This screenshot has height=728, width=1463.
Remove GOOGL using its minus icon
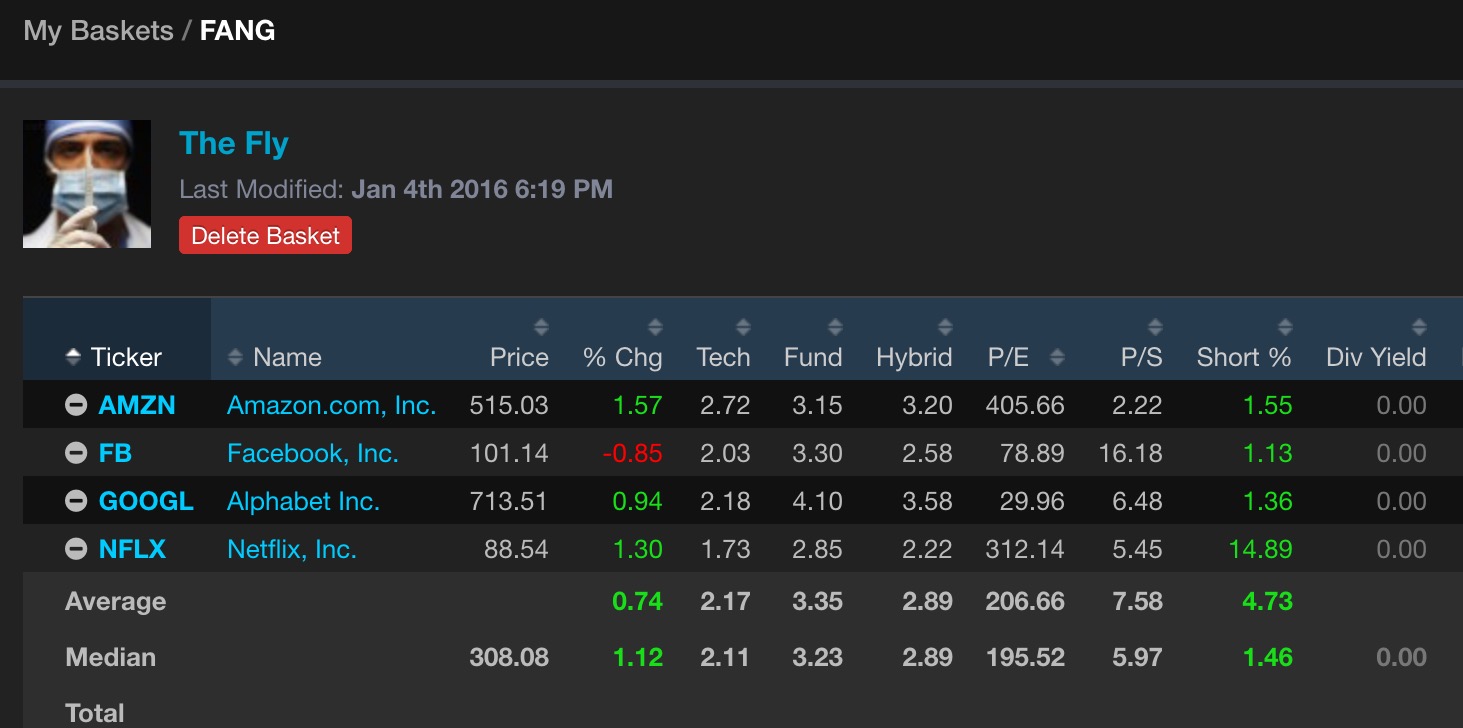click(76, 501)
